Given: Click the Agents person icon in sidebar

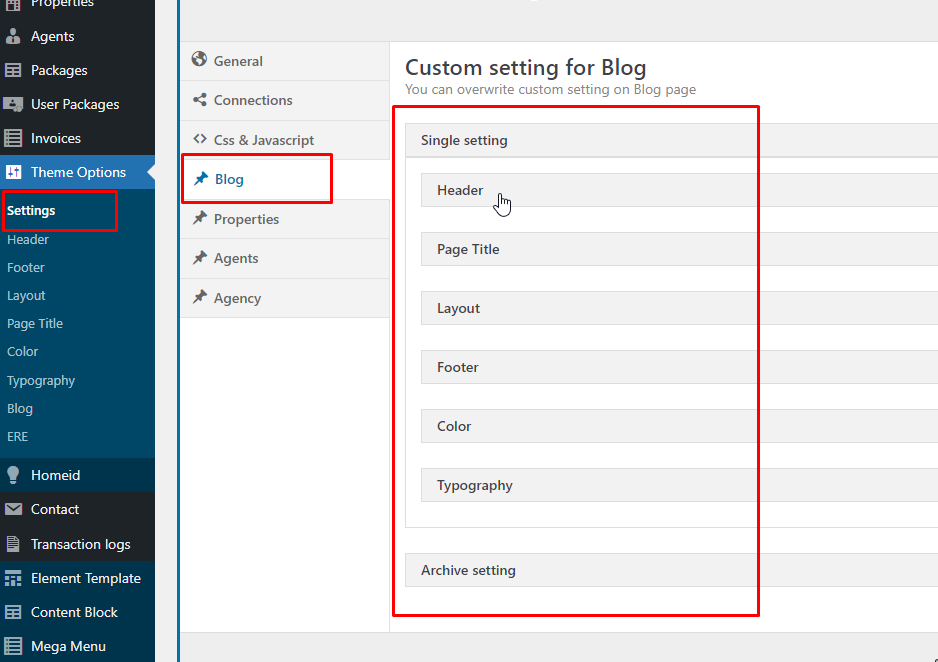Looking at the screenshot, I should [x=13, y=36].
